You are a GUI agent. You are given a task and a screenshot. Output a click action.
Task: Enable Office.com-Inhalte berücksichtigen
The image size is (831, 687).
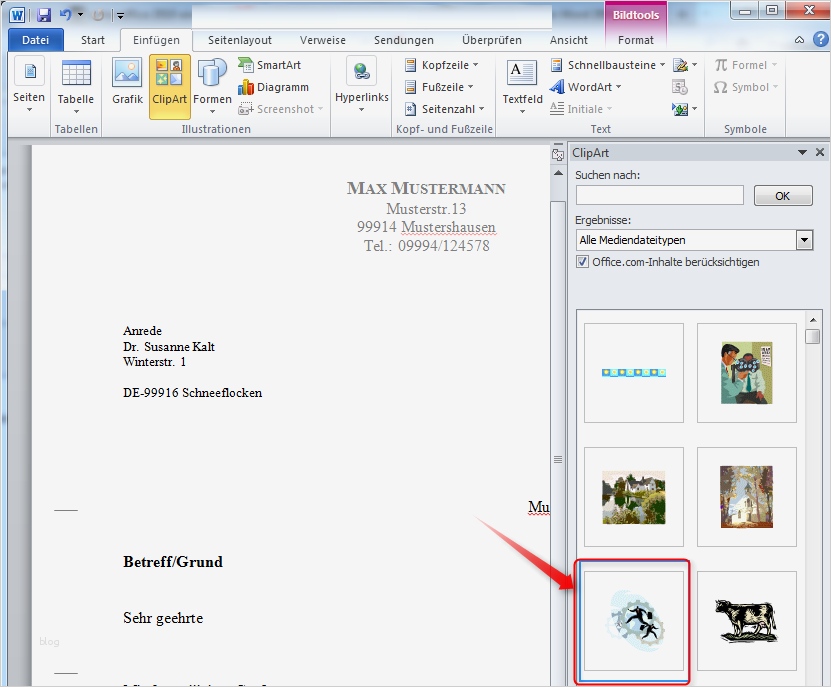pos(582,262)
